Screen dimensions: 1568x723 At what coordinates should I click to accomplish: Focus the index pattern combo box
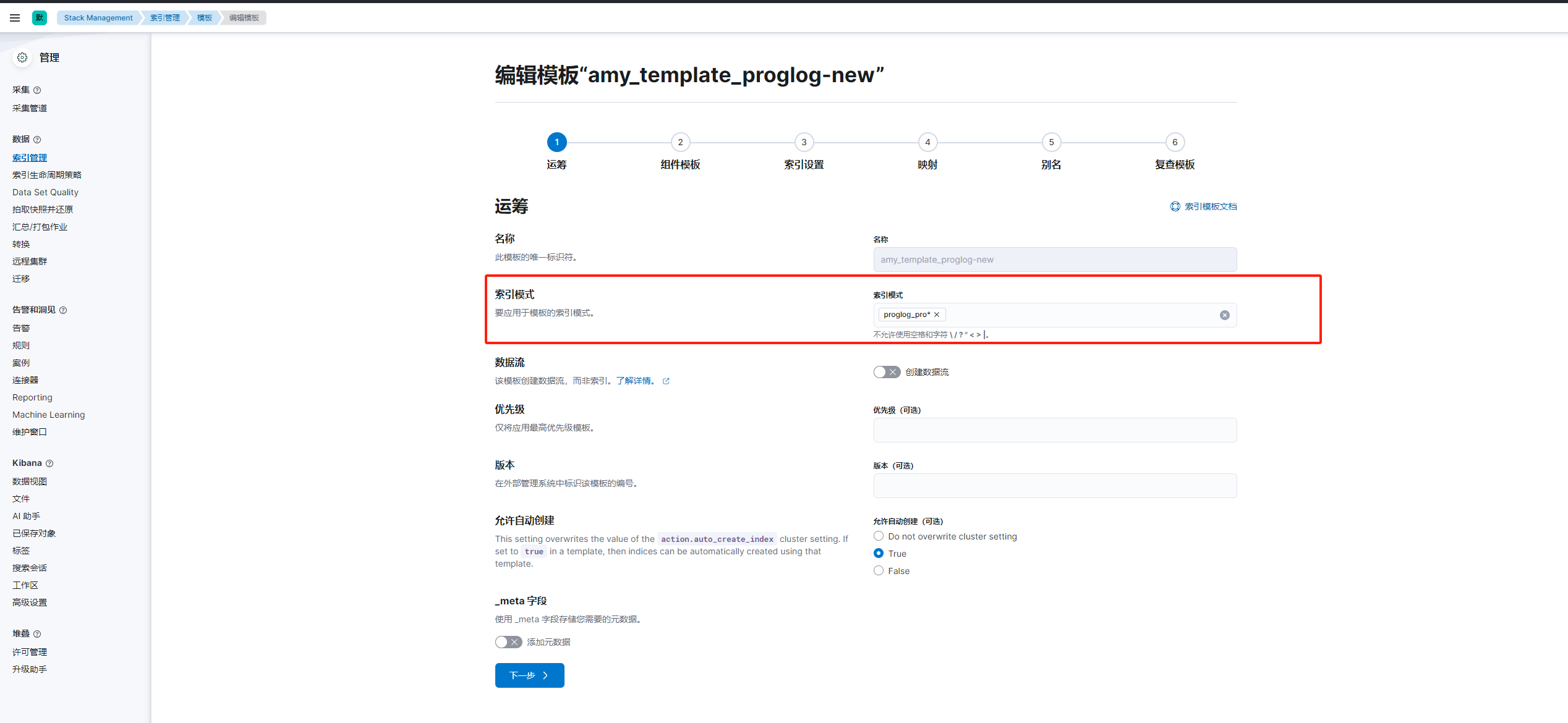[1054, 315]
